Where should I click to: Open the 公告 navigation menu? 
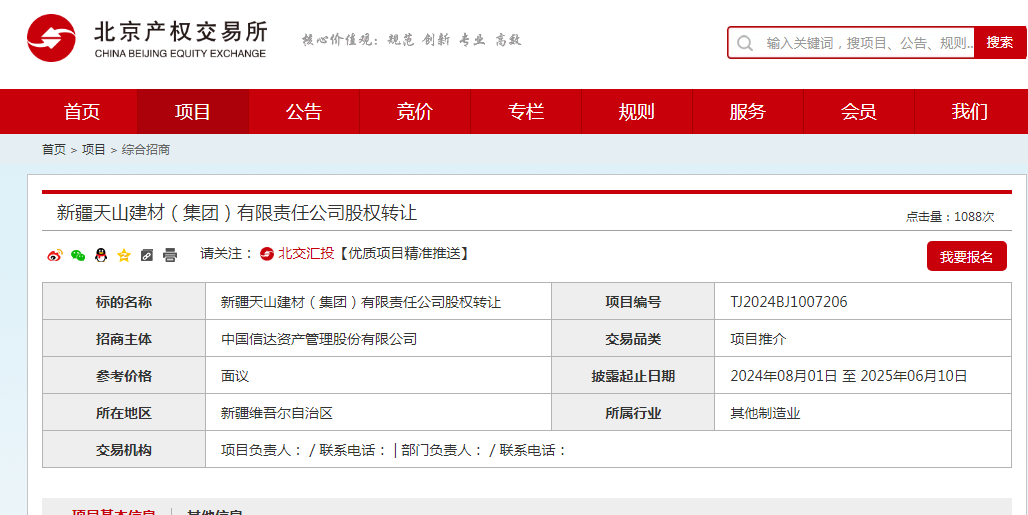point(304,111)
